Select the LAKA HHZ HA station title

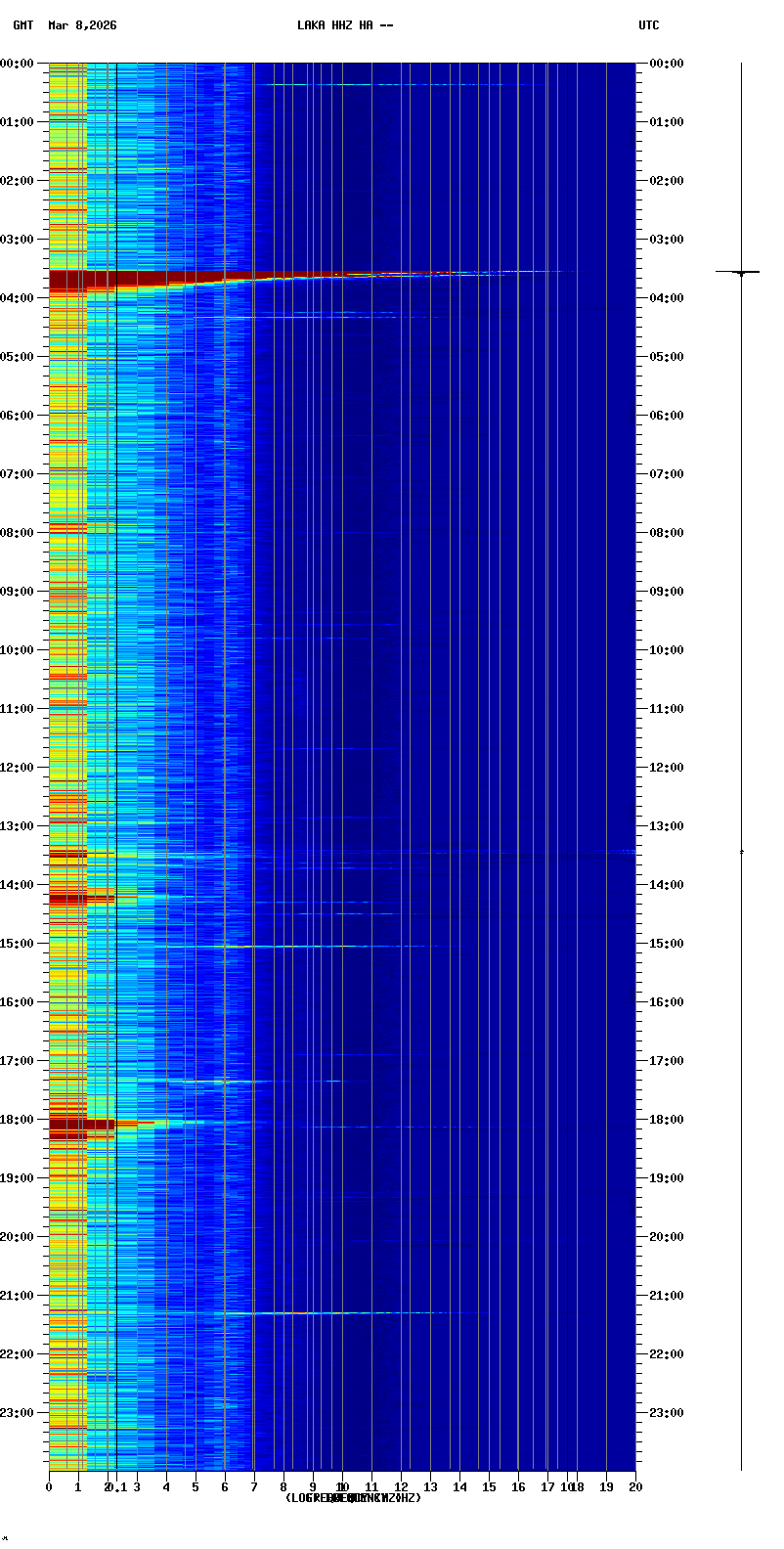coord(345,25)
